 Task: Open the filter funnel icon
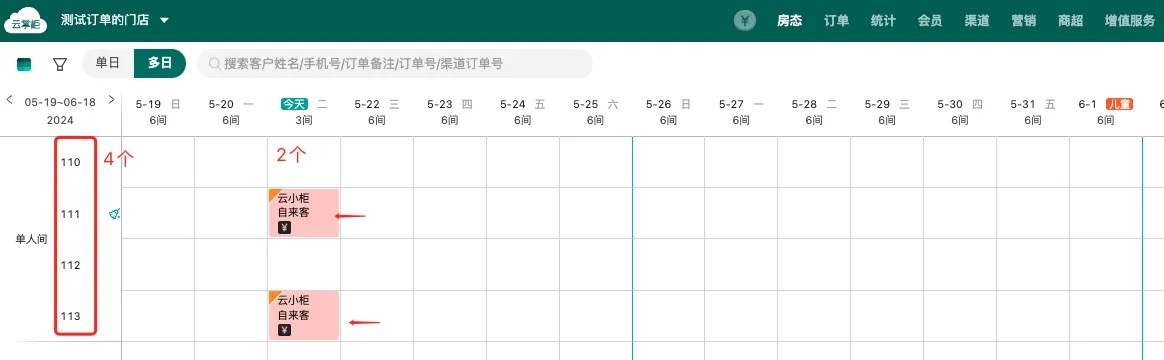coord(60,65)
